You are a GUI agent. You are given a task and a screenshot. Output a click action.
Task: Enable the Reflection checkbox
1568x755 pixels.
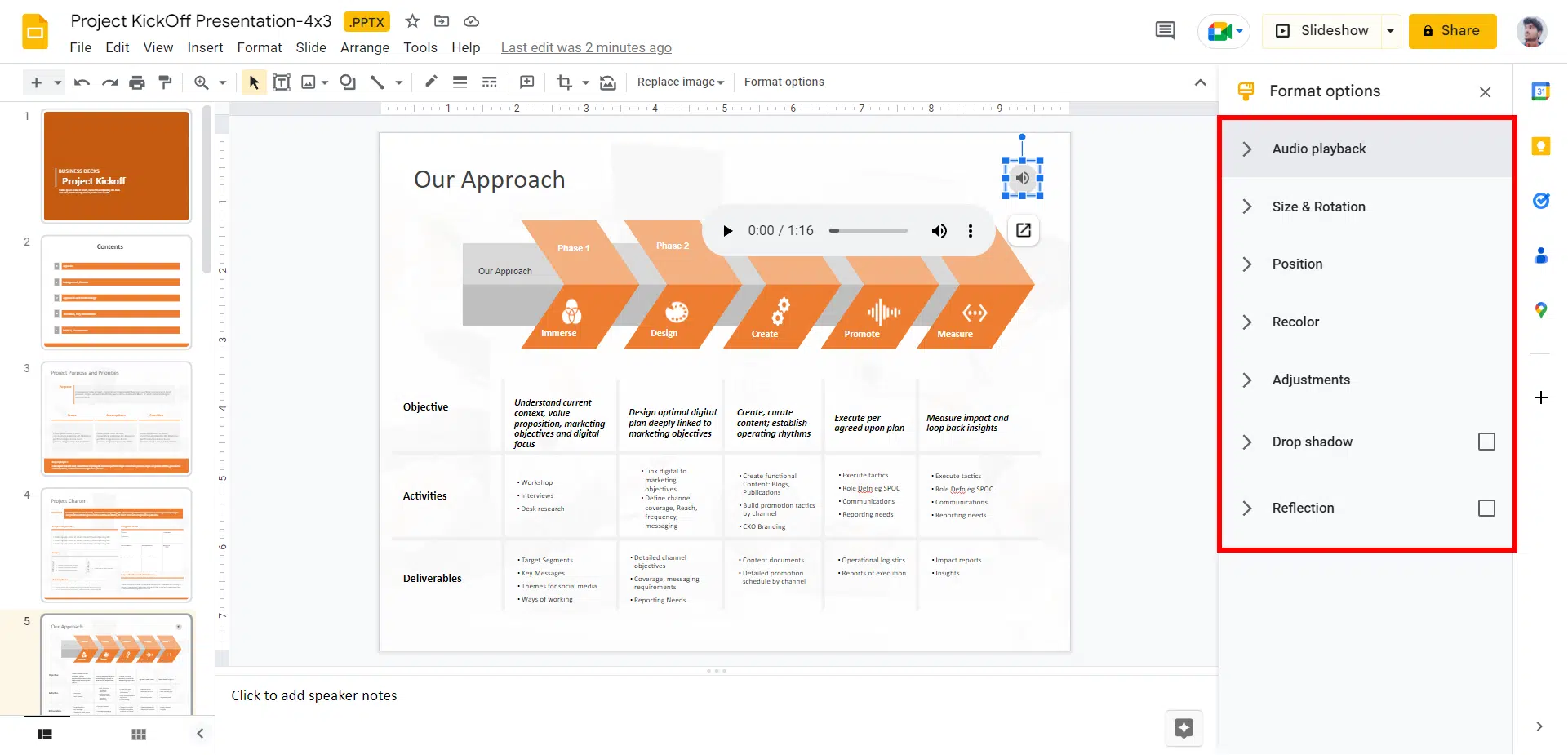pos(1486,508)
